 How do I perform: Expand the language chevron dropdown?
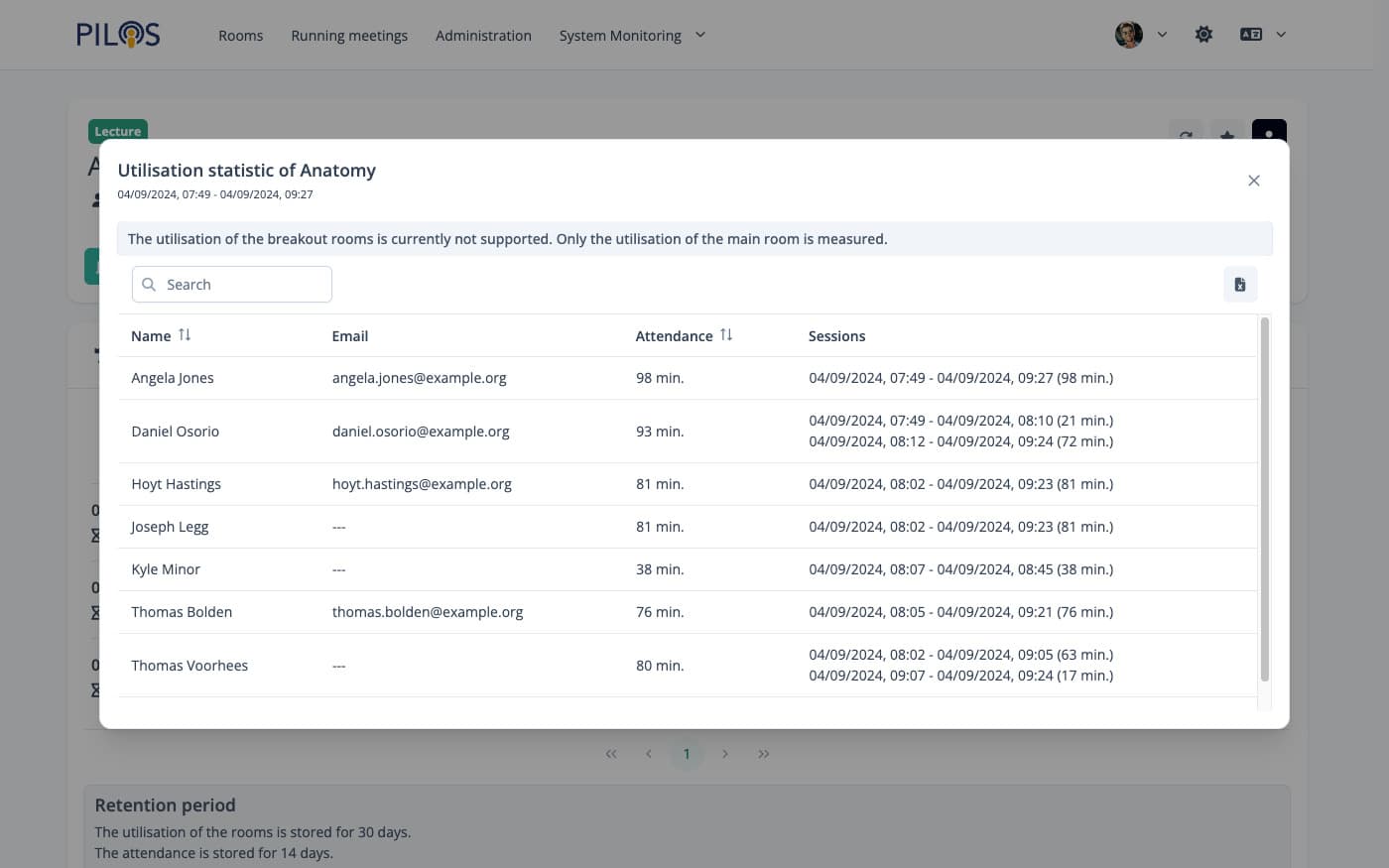point(1281,35)
